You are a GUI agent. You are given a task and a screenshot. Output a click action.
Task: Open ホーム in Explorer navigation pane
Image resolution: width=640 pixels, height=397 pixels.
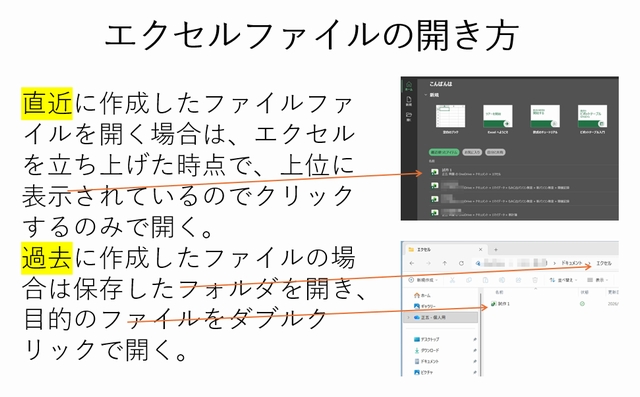tap(422, 295)
